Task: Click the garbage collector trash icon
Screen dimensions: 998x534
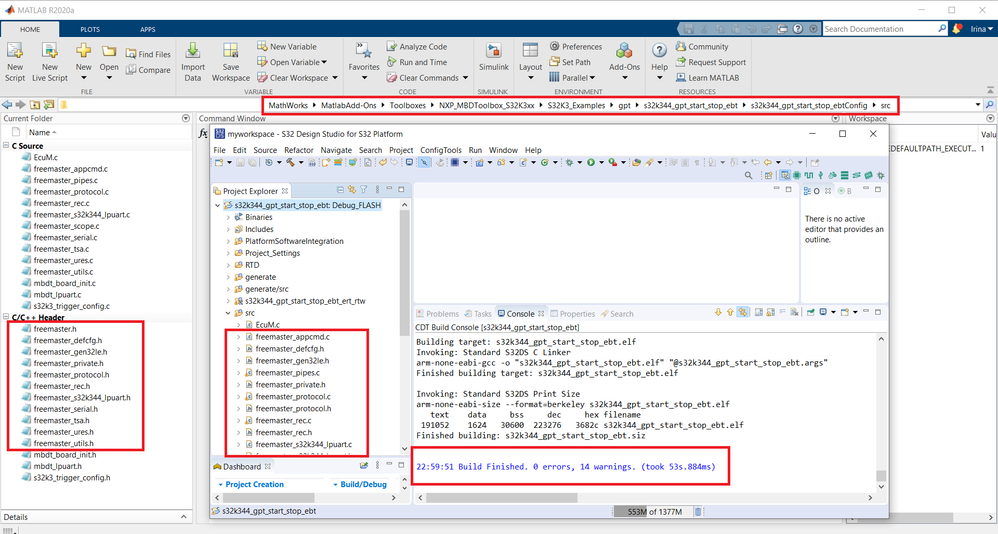Action: click(698, 512)
